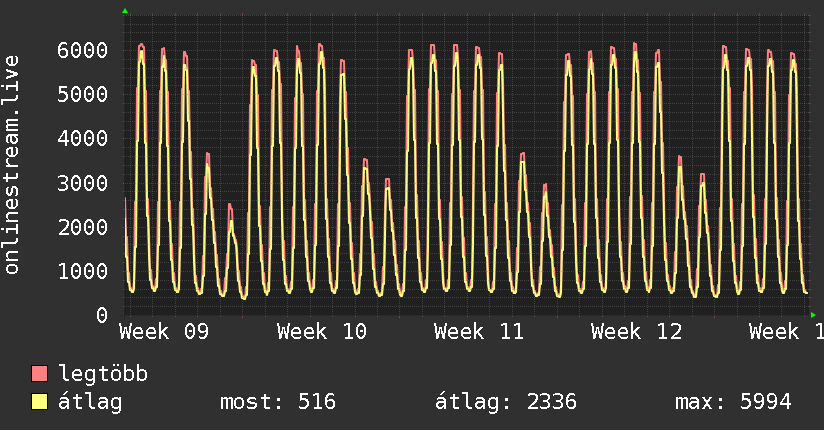Click the 1000 y-axis label
824x430 pixels.
click(x=83, y=271)
